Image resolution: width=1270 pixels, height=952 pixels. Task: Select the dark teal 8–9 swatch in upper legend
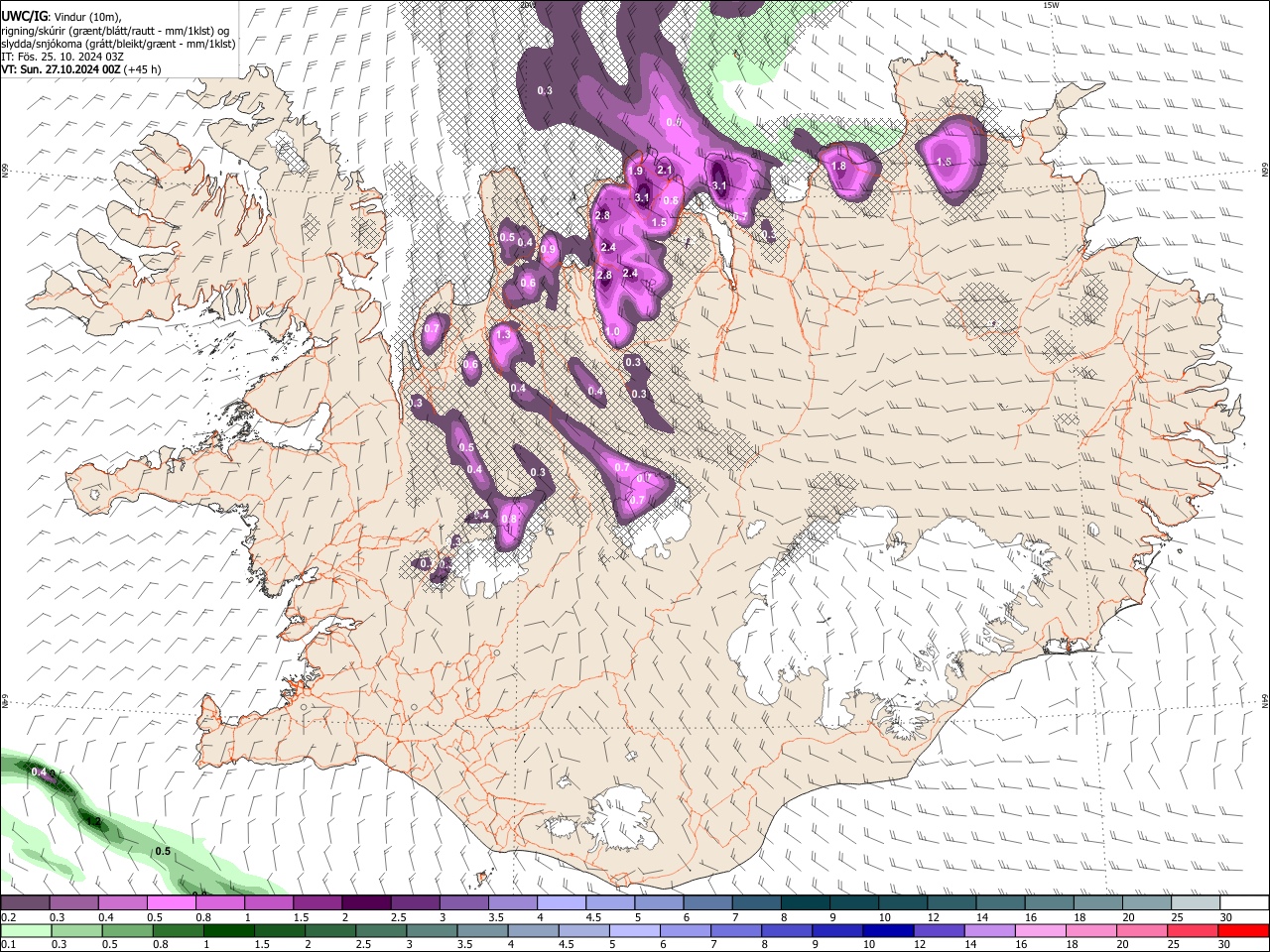[x=805, y=903]
